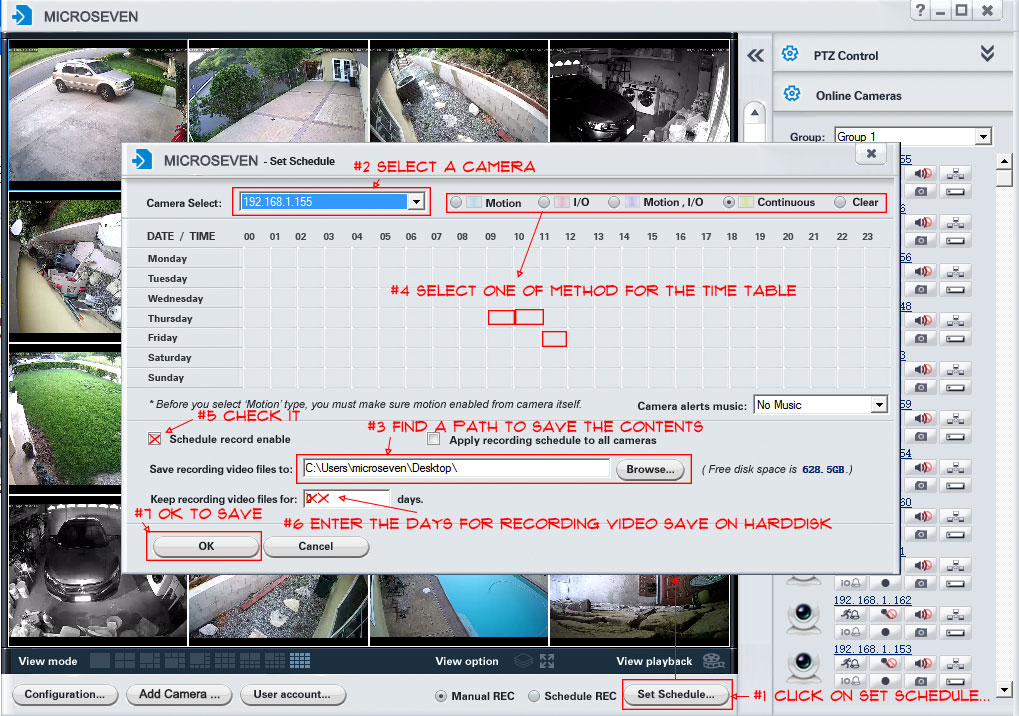The image size is (1019, 716).
Task: Select the Motion, I/O recording type radio button
Action: (x=614, y=202)
